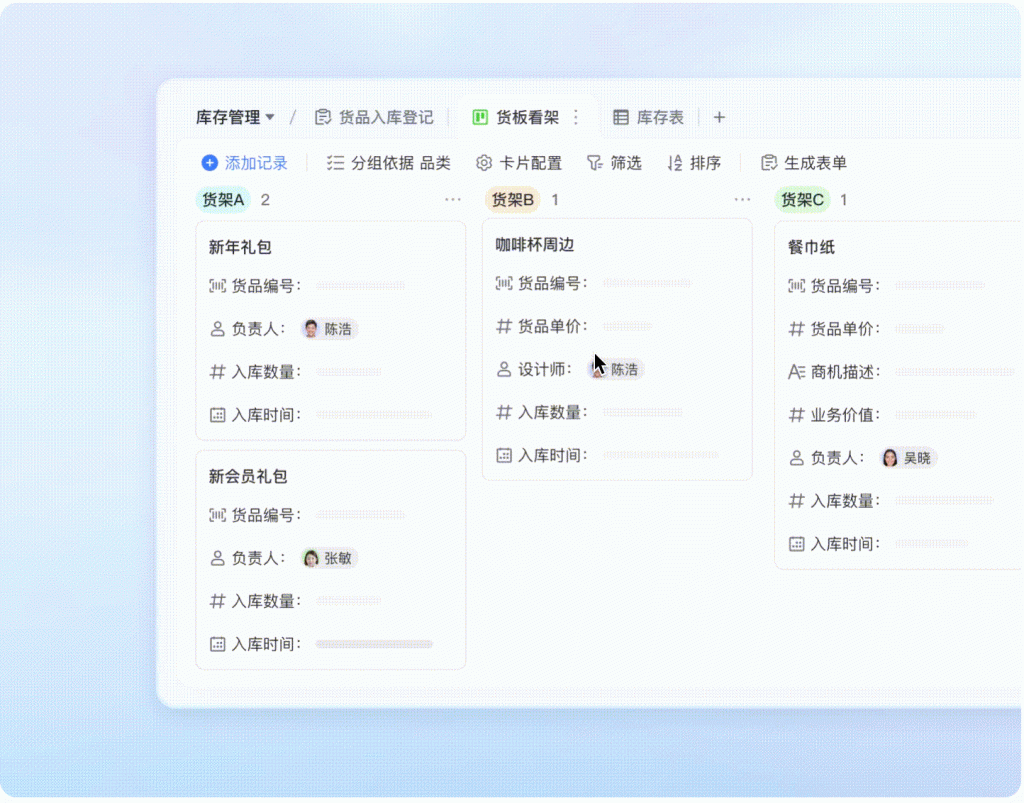Image resolution: width=1024 pixels, height=803 pixels.
Task: Click the table icon on 库存表 tab
Action: click(x=622, y=117)
